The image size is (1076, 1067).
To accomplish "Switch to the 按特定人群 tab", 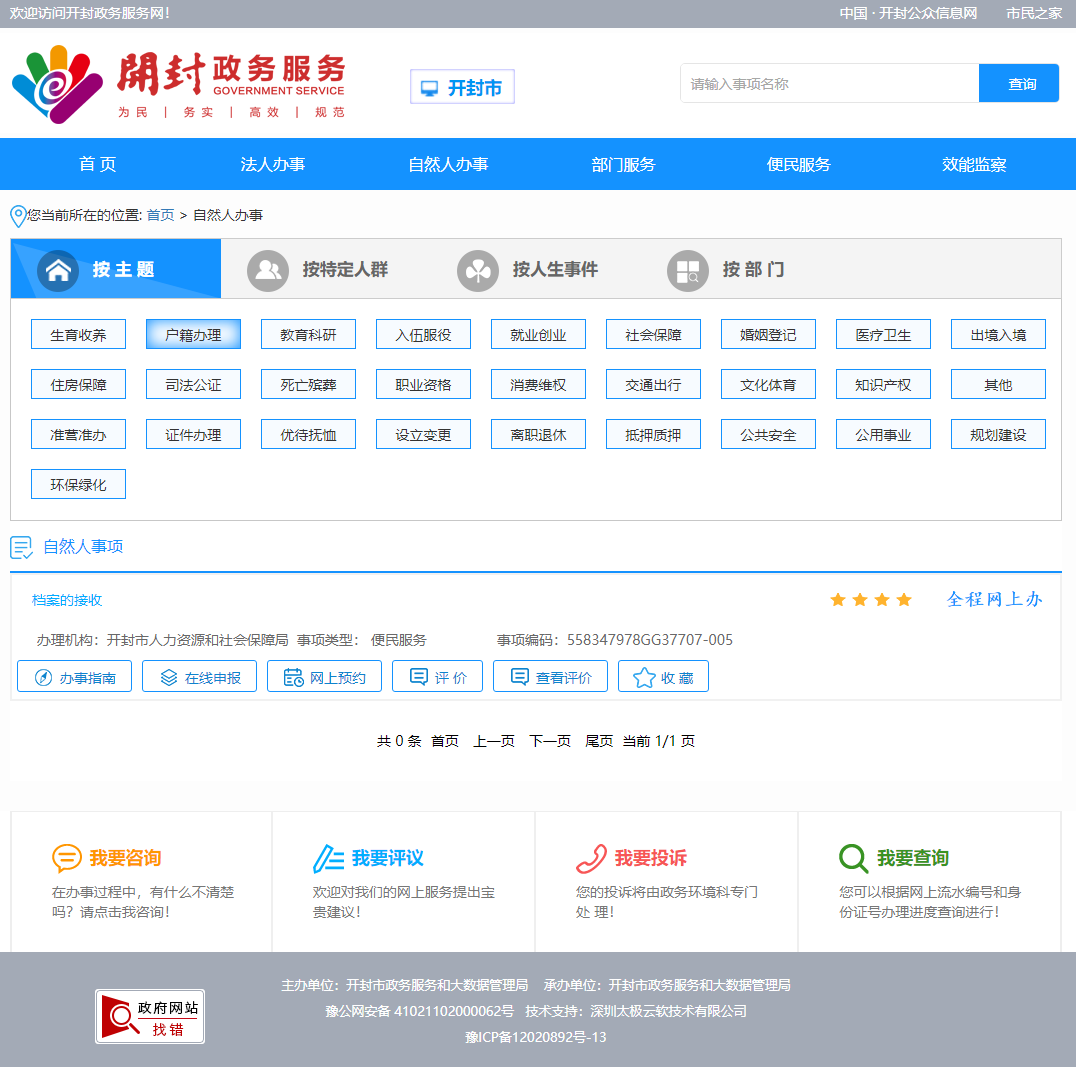I will tap(318, 268).
